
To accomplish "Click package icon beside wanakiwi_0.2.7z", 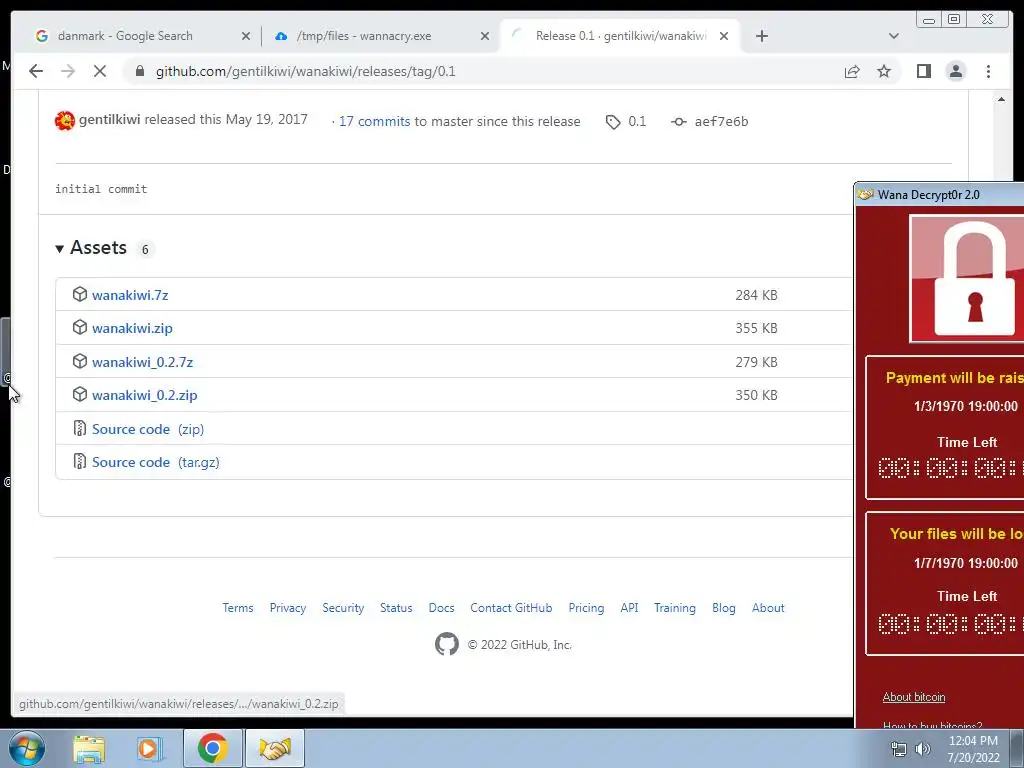I will pos(80,361).
